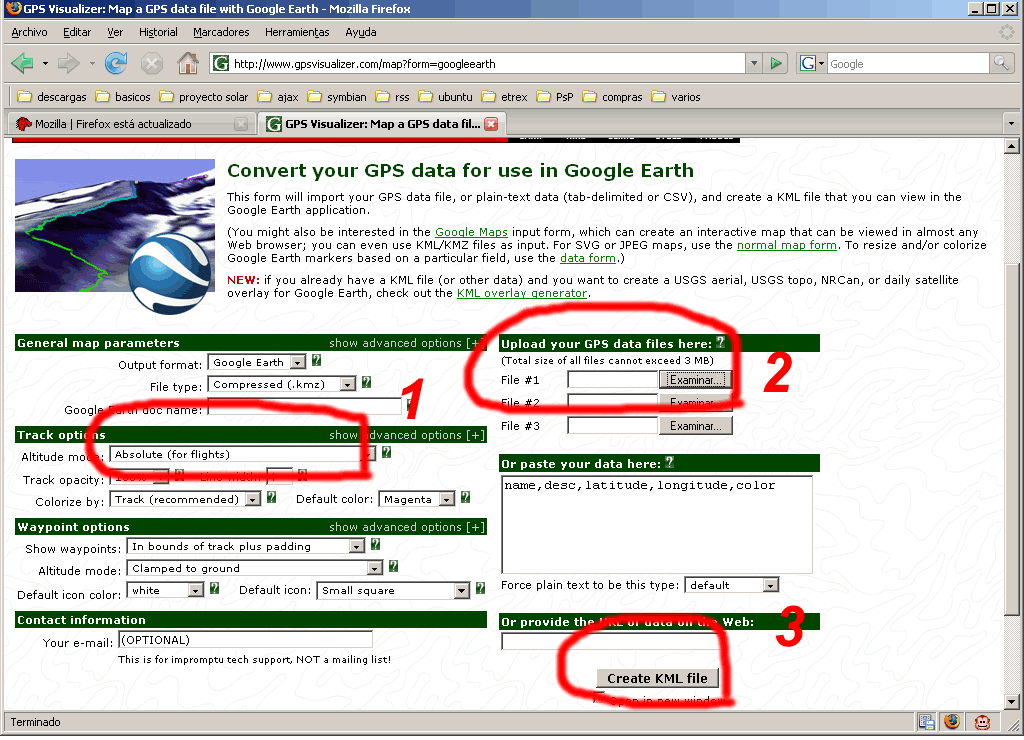Click the paste your data text area
The image size is (1024, 740).
(657, 525)
